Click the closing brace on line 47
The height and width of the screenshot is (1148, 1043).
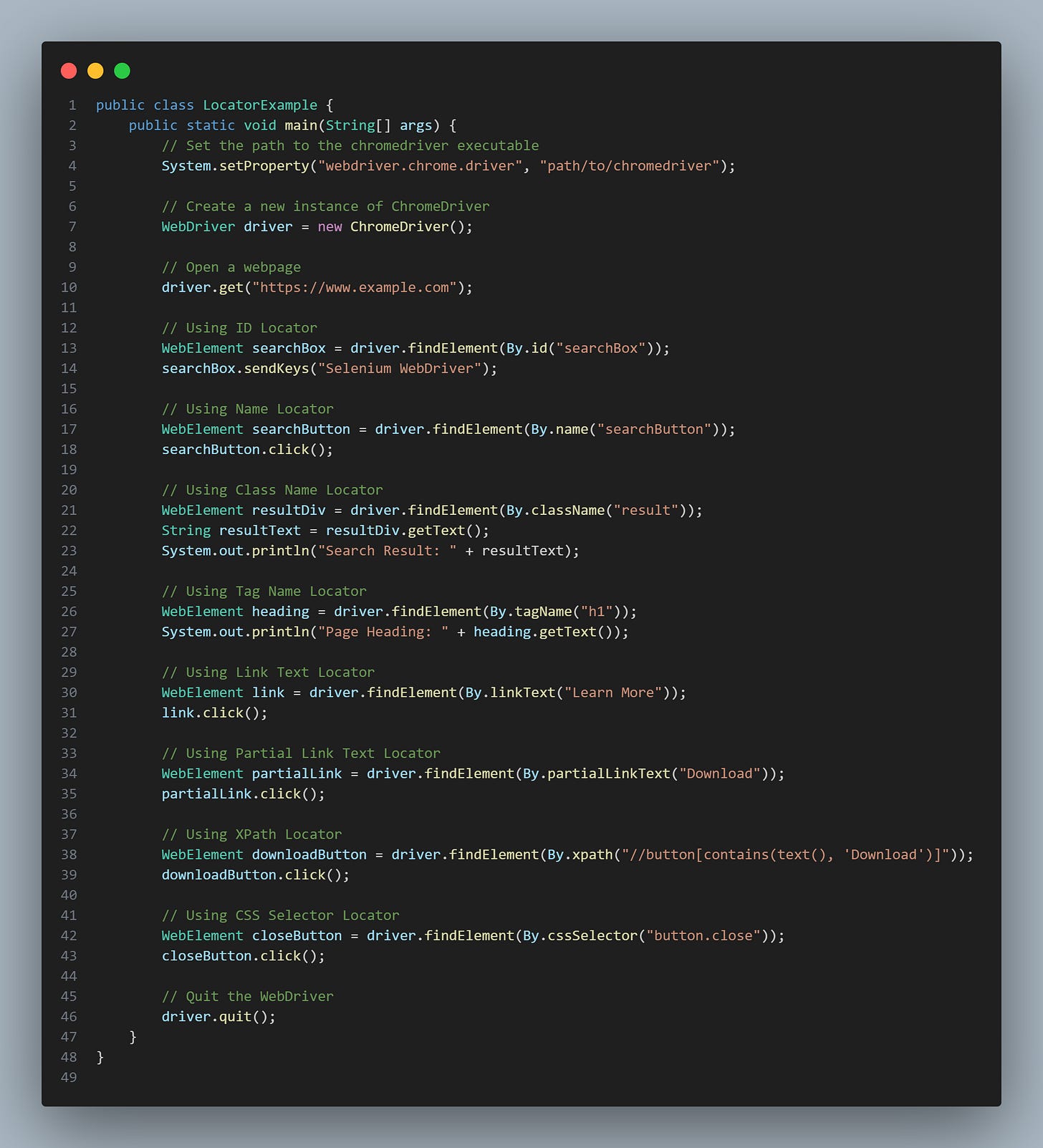[133, 1037]
